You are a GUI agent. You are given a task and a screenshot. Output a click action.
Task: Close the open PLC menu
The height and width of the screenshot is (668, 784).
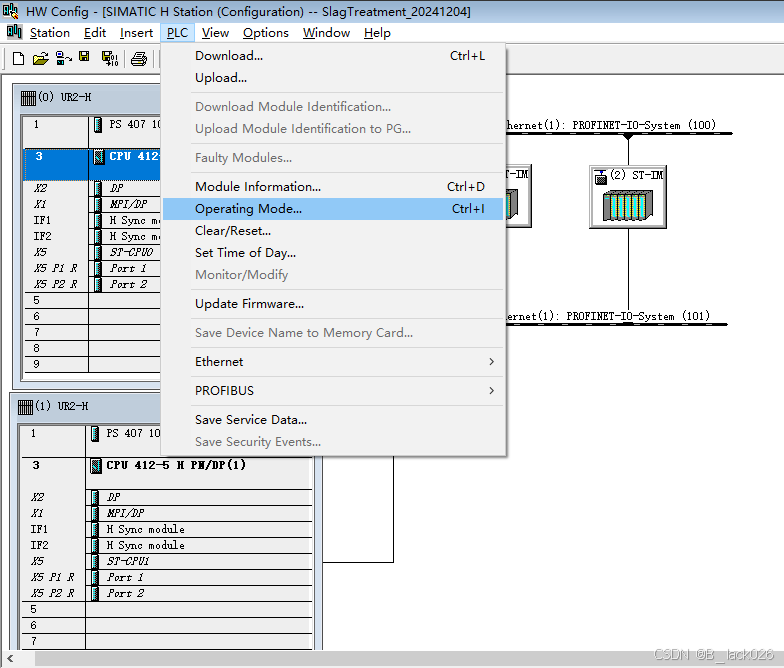pos(178,33)
